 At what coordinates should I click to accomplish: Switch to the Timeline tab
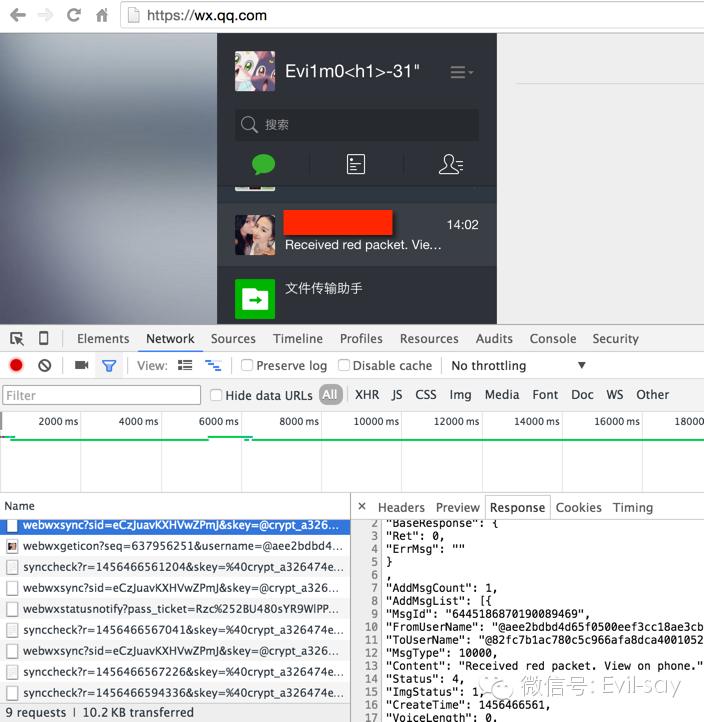click(298, 339)
